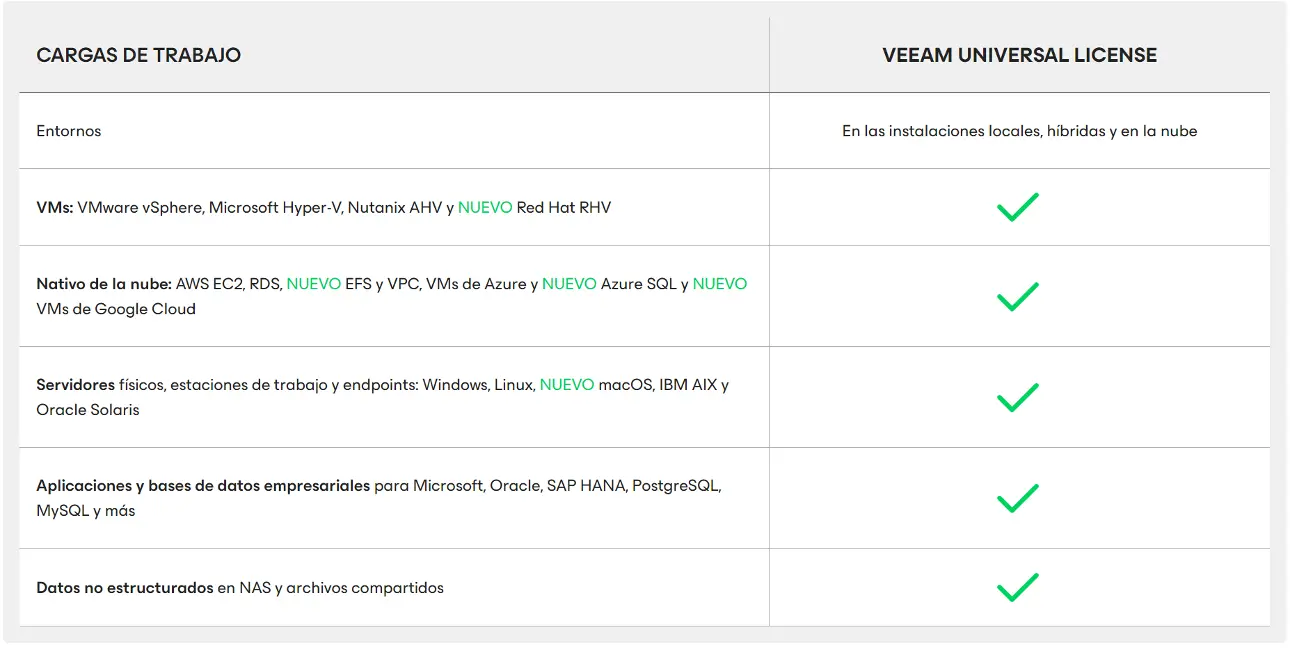The image size is (1290, 648).
Task: Click the green NUEVO tag before Azure SQL
Action: point(569,284)
